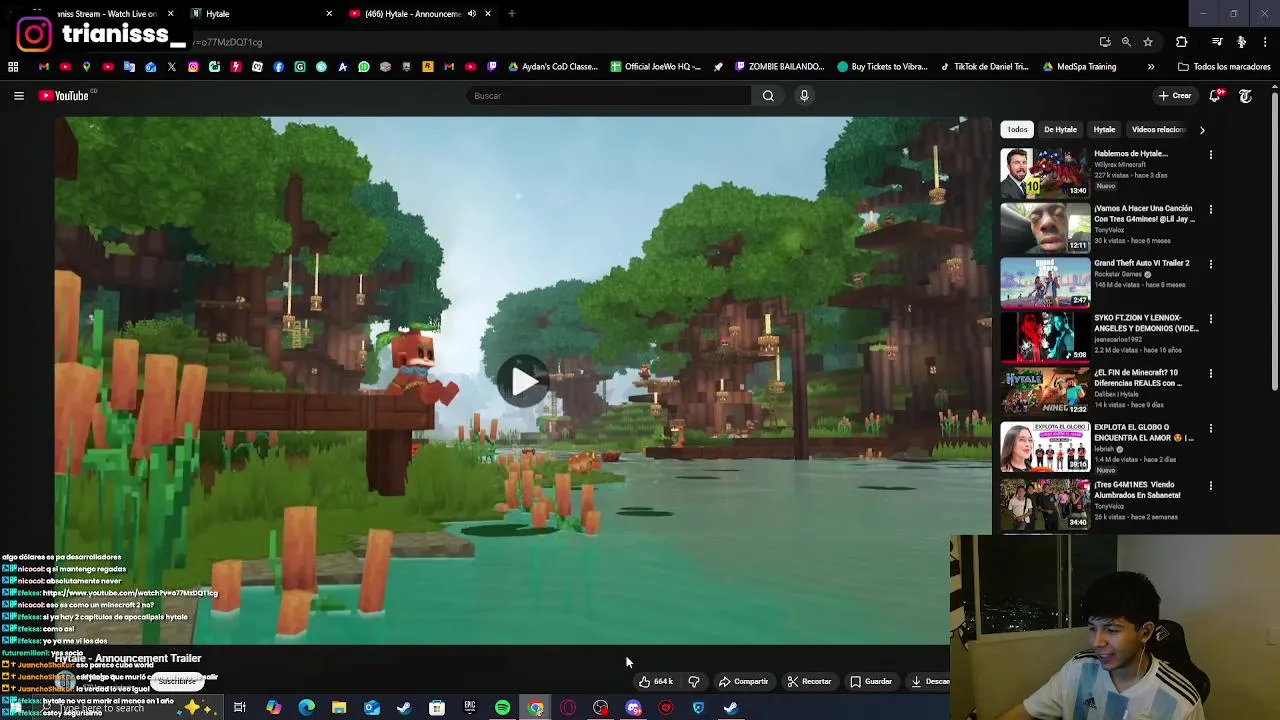Open Grand Theft Auto VI Trailer 2 thumbnail
This screenshot has width=1280, height=720.
pyautogui.click(x=1045, y=282)
